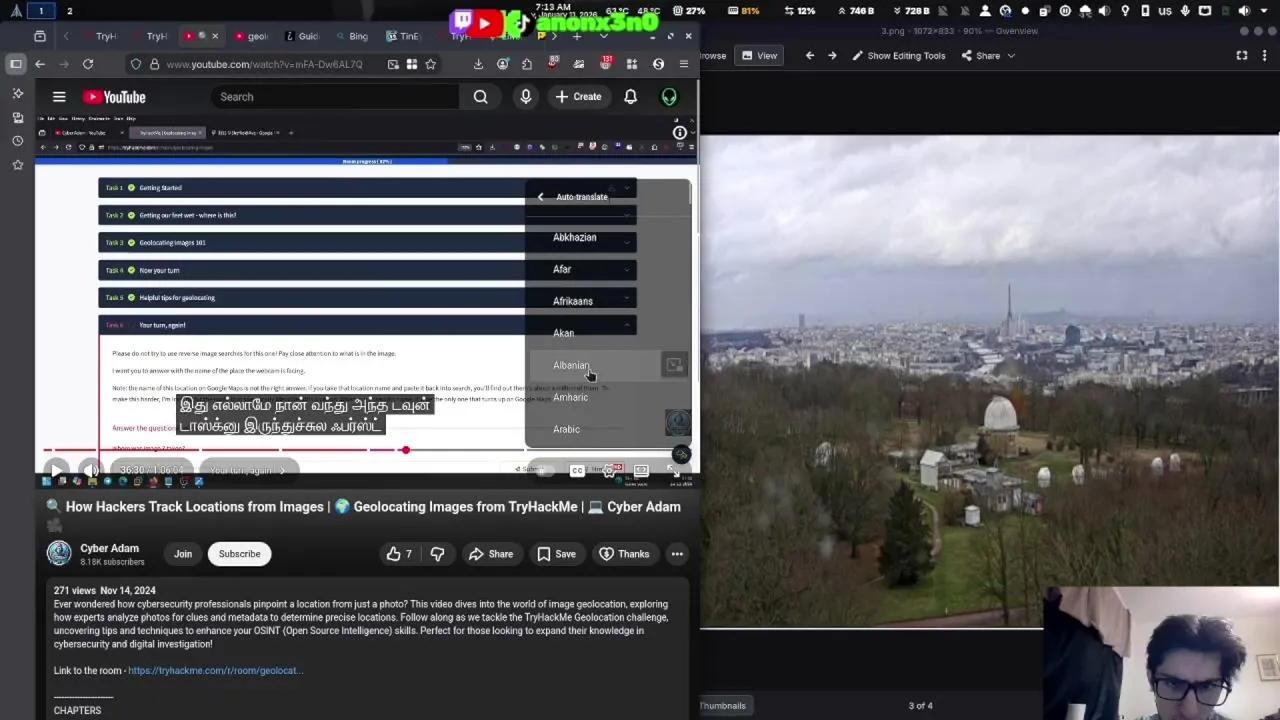
Task: Open the video settings gear
Action: 608,470
